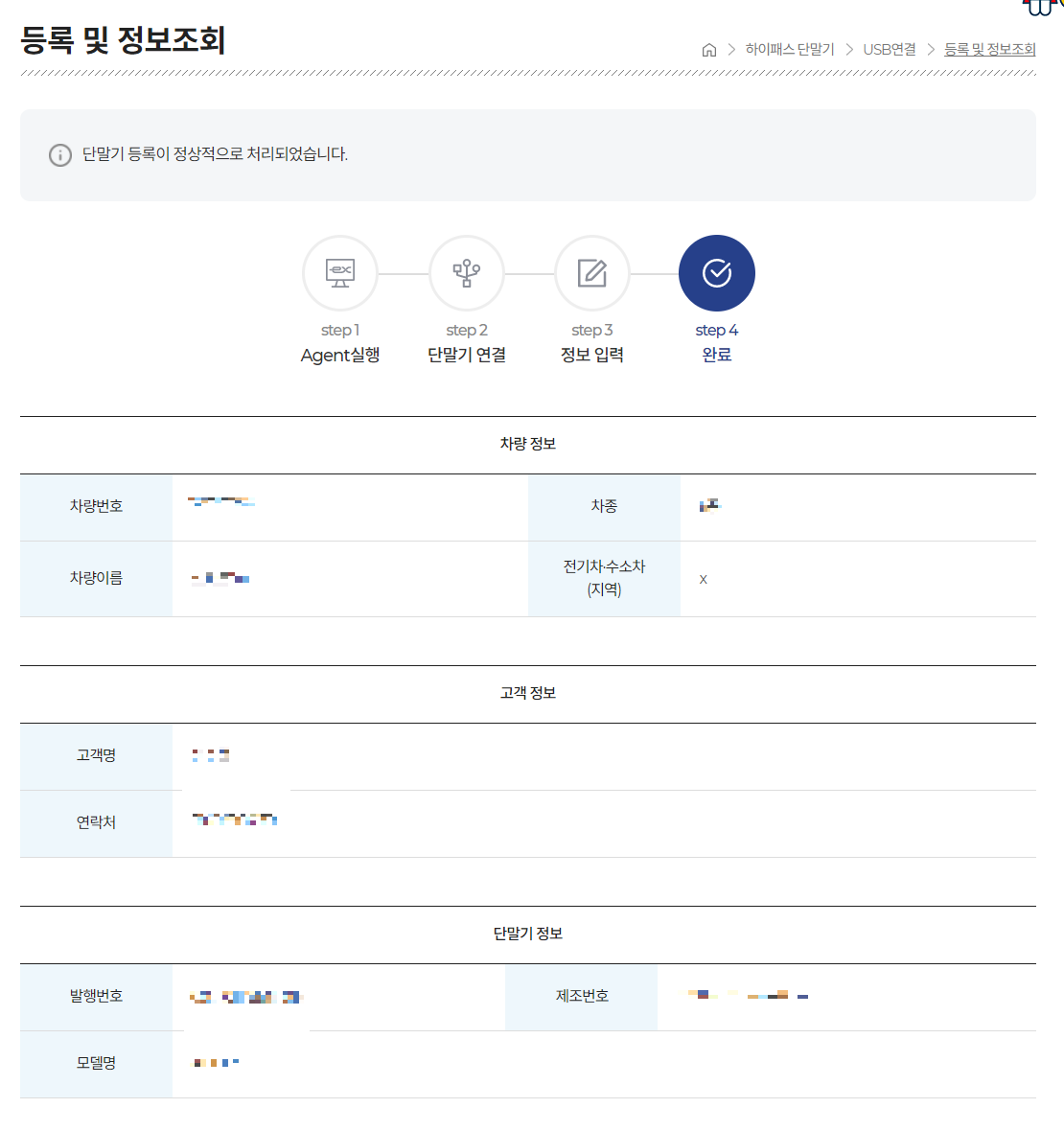Click the step 2 단말기 연결 USB icon

(x=466, y=272)
